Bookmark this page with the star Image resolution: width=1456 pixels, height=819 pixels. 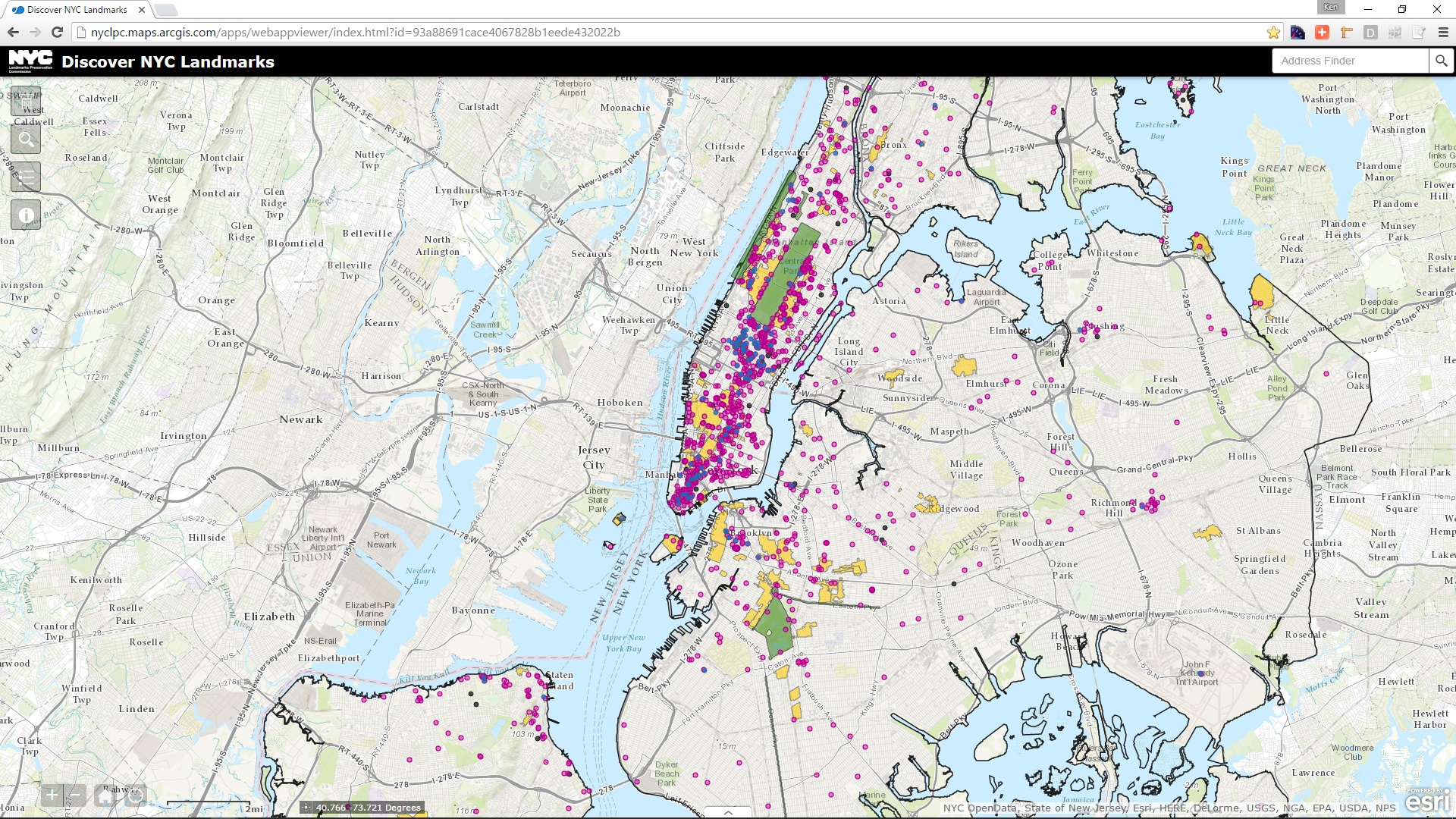(1273, 32)
